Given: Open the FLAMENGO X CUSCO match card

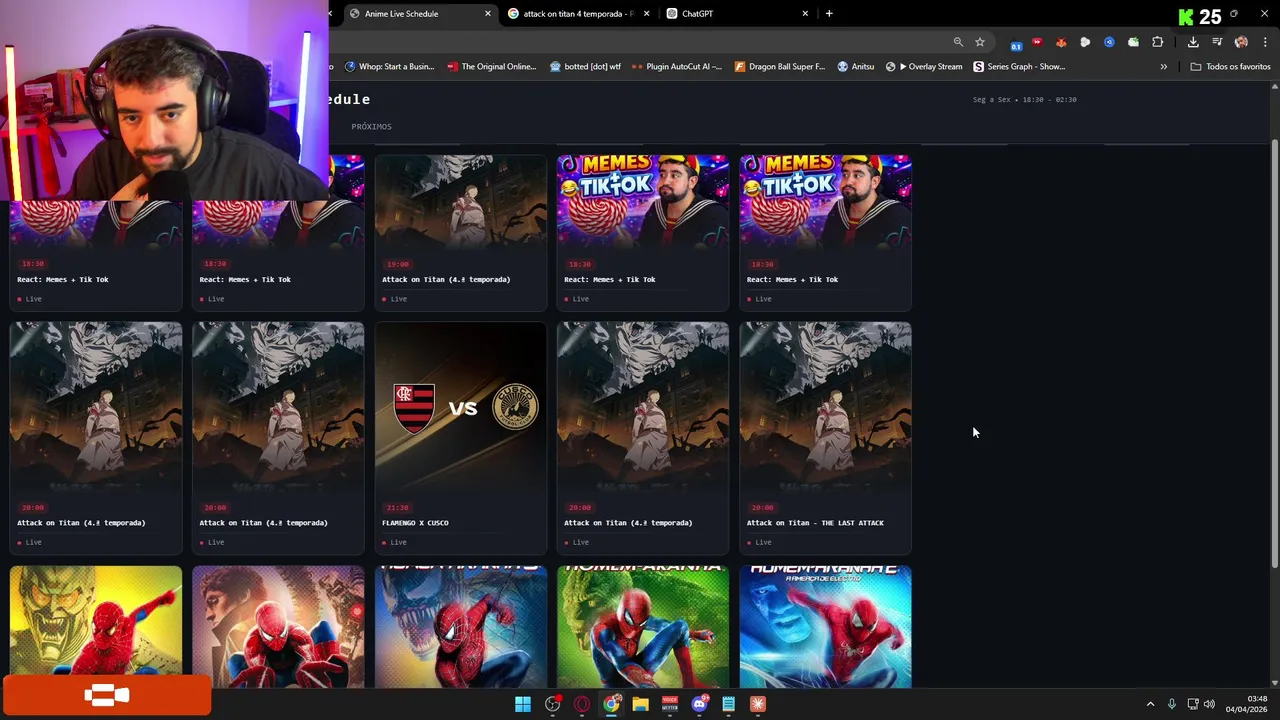Looking at the screenshot, I should coord(461,437).
